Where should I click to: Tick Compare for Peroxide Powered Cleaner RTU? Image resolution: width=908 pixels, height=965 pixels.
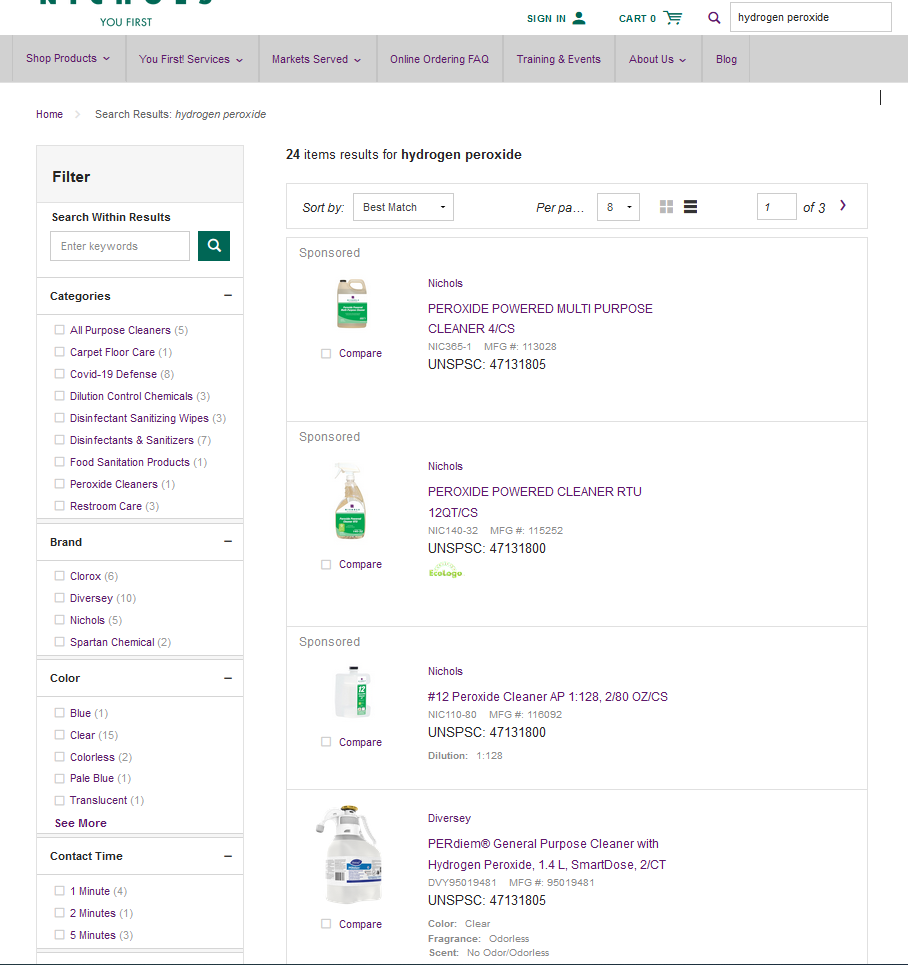(x=326, y=564)
